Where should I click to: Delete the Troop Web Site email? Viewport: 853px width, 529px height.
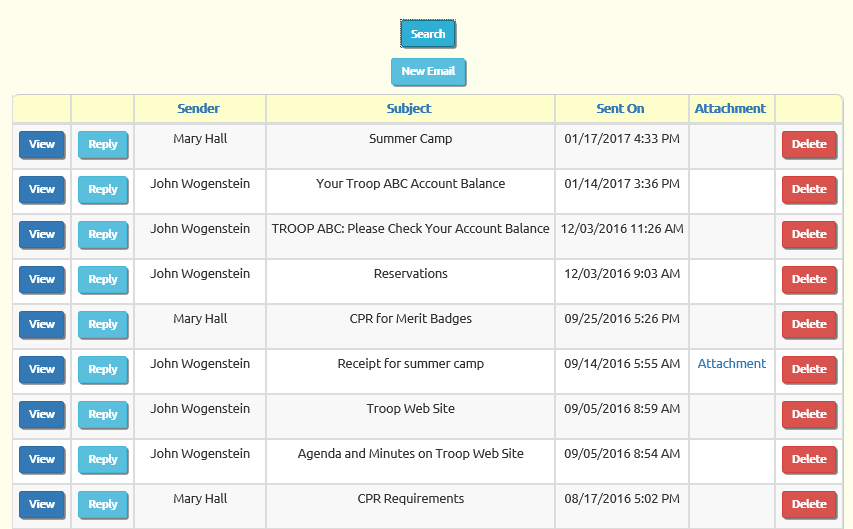tap(809, 414)
